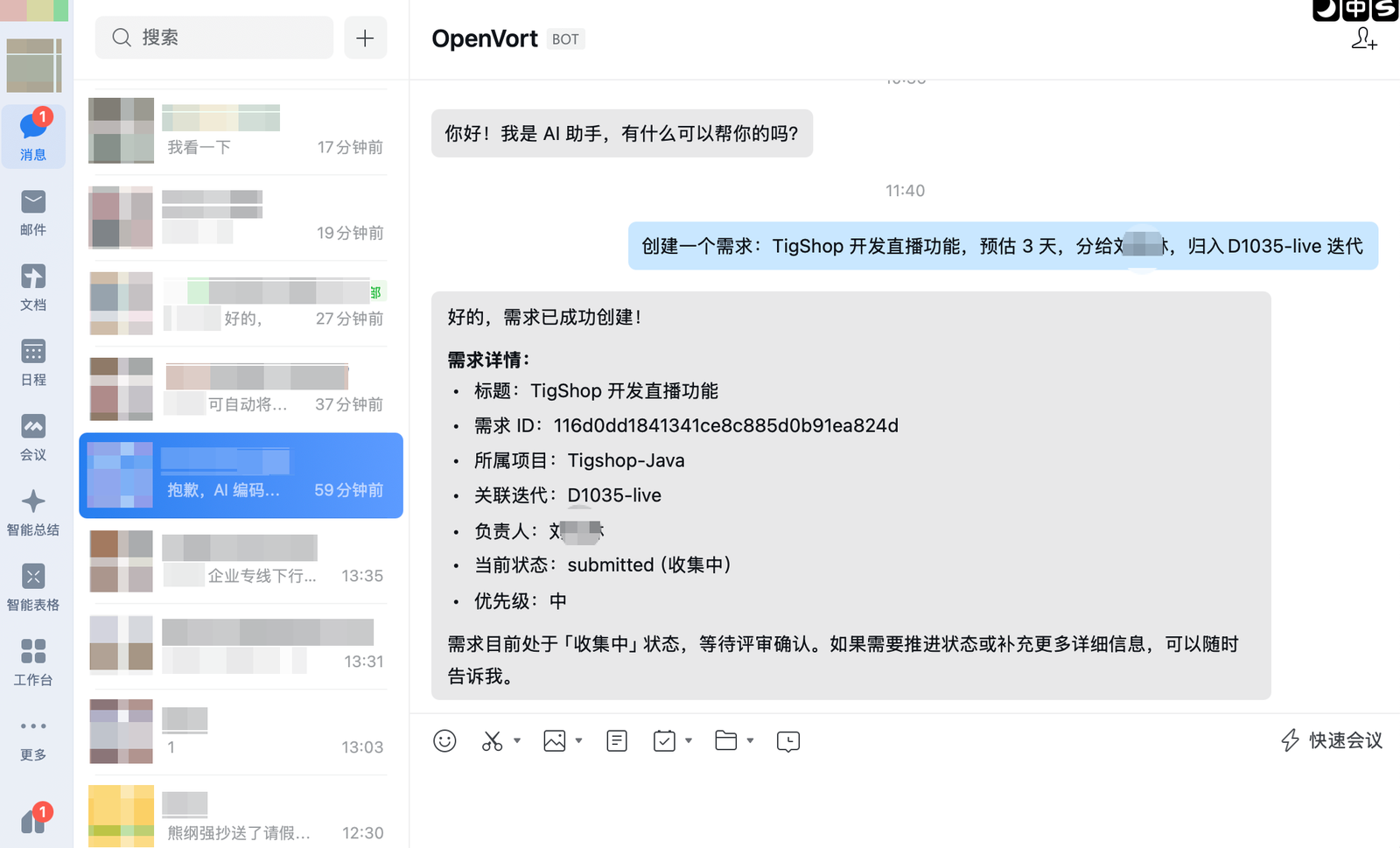1400x848 pixels.
Task: Click the folder file icon in toolbar
Action: pyautogui.click(x=725, y=741)
